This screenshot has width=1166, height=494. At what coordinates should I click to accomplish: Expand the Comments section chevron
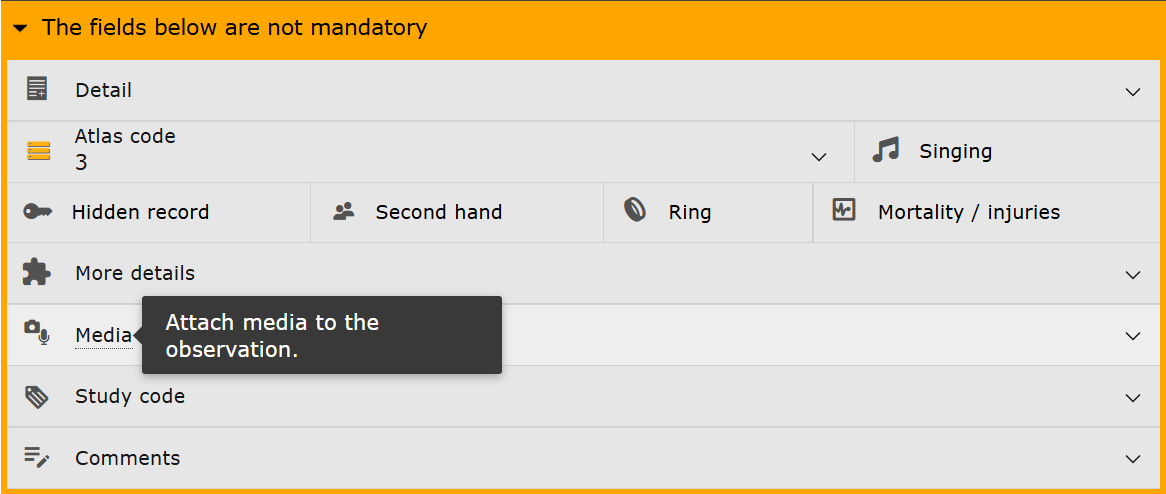pyautogui.click(x=1132, y=459)
